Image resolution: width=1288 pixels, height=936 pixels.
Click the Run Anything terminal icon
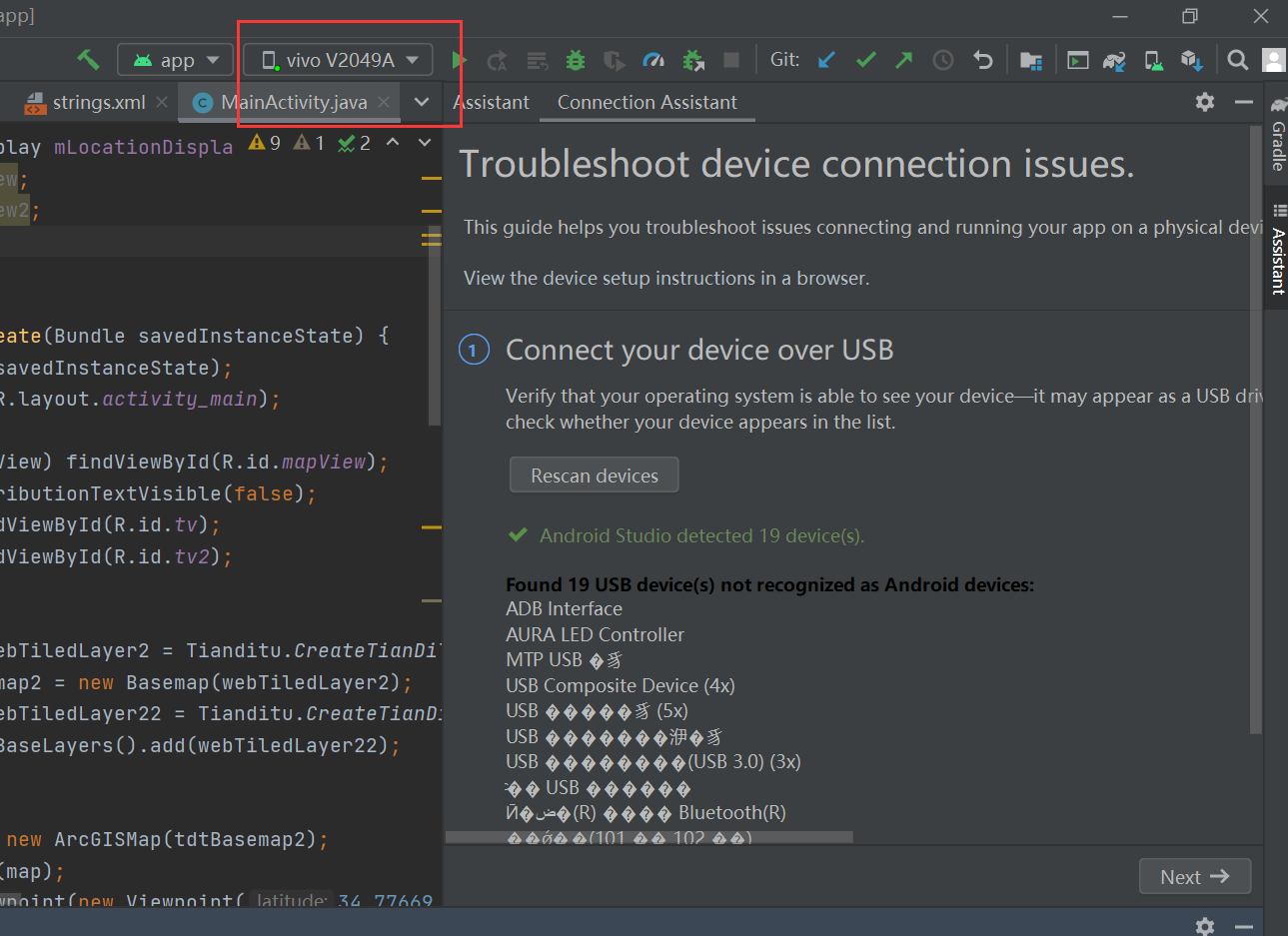point(1077,60)
